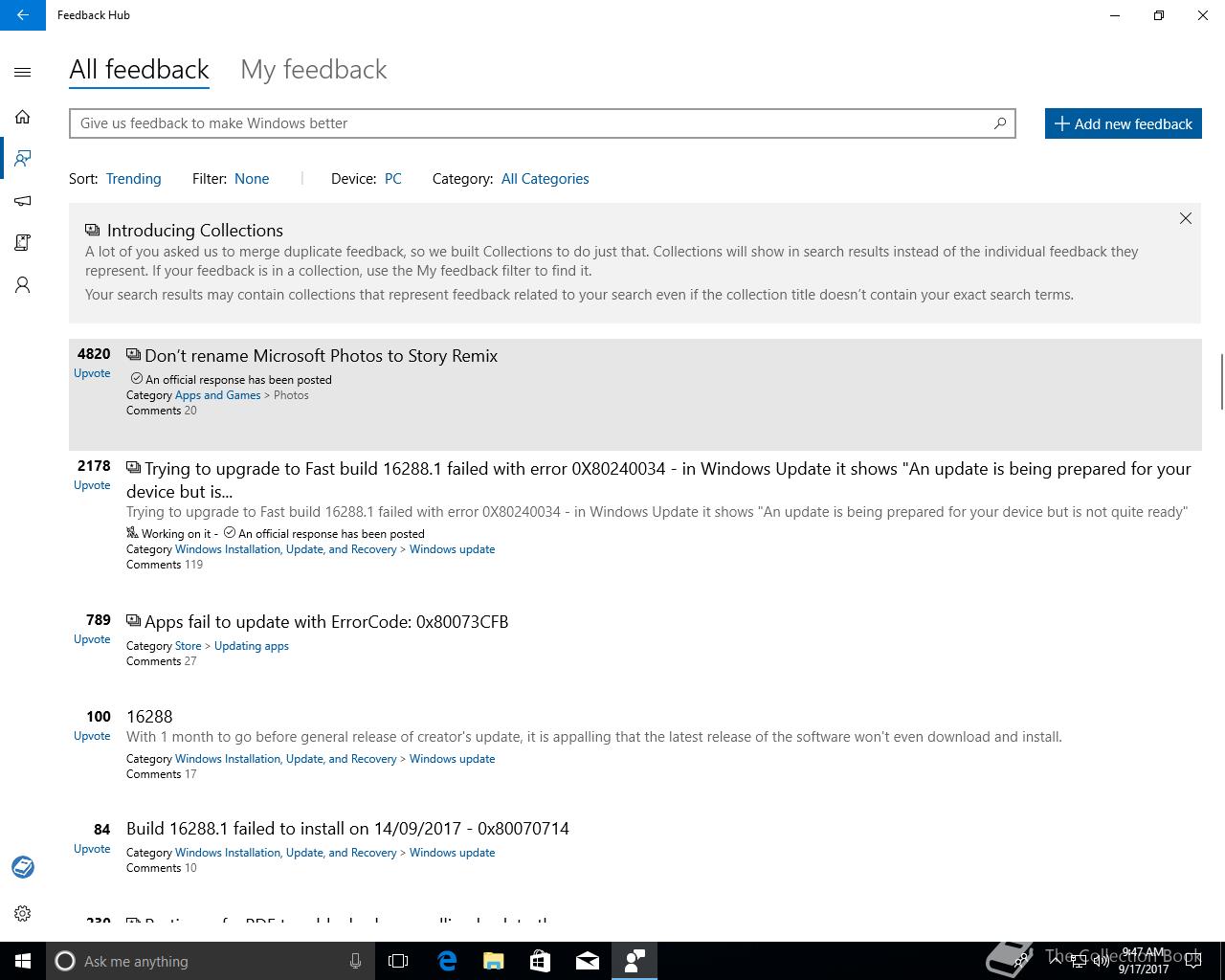Switch to the My feedback tab
Viewport: 1225px width, 980px height.
coord(314,70)
